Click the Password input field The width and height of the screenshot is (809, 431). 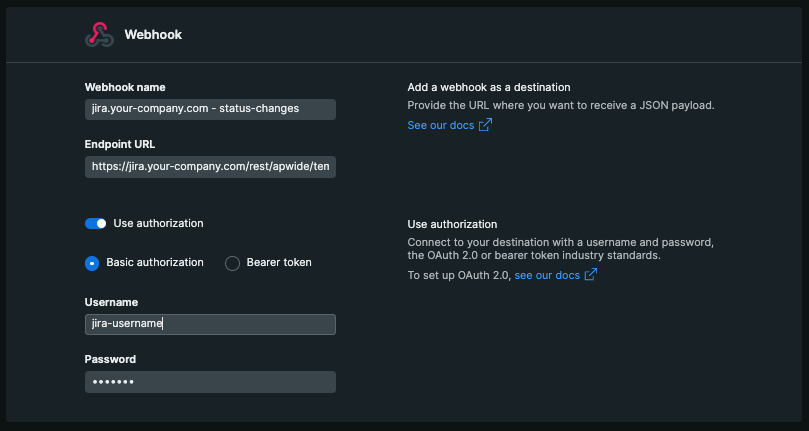coord(210,382)
